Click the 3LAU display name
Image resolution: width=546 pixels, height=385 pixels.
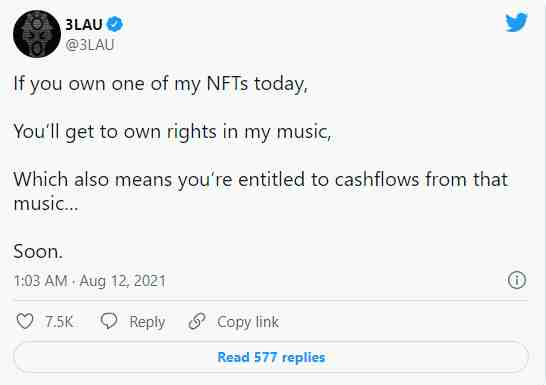point(84,24)
